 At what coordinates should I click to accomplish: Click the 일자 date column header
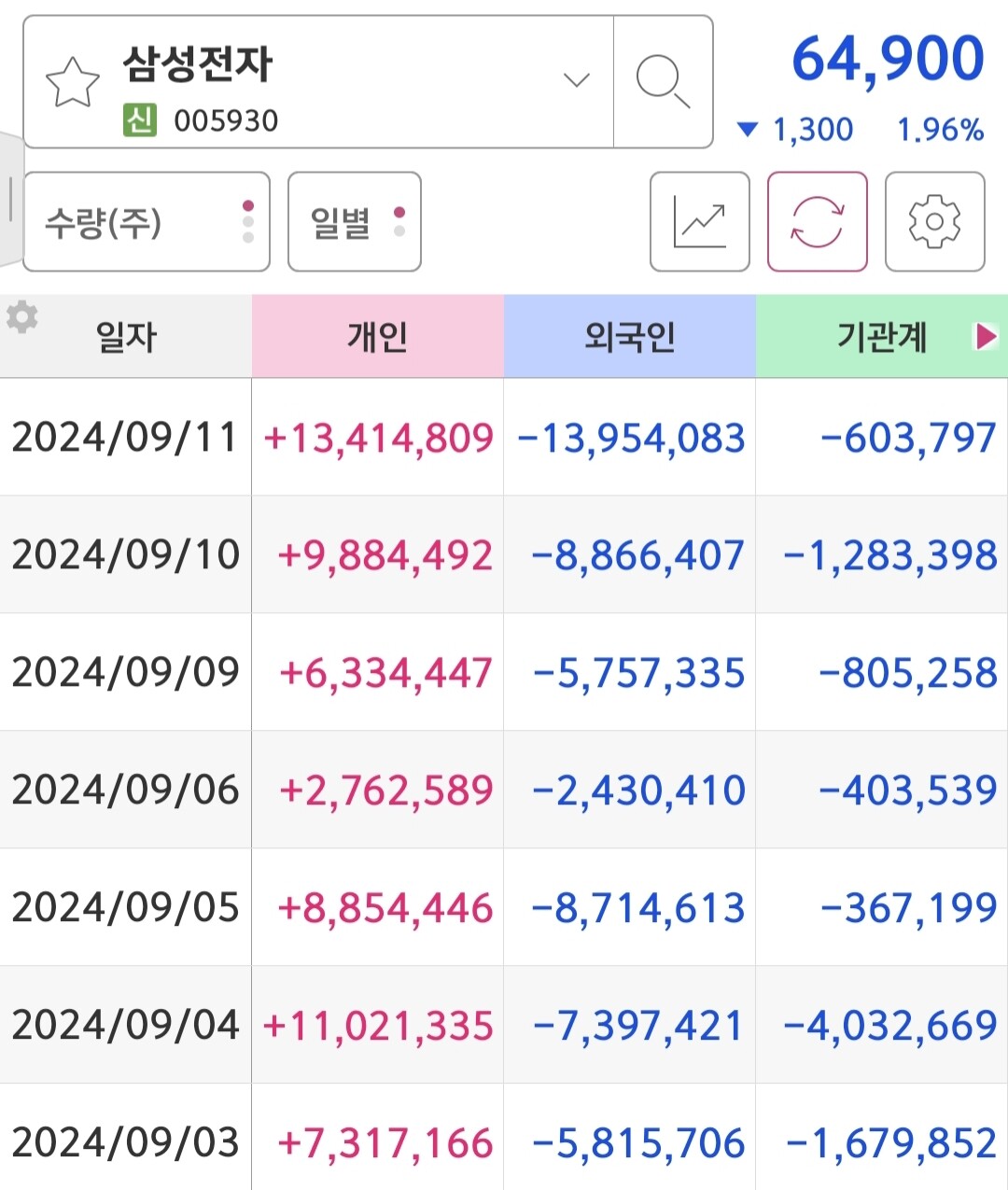(126, 336)
